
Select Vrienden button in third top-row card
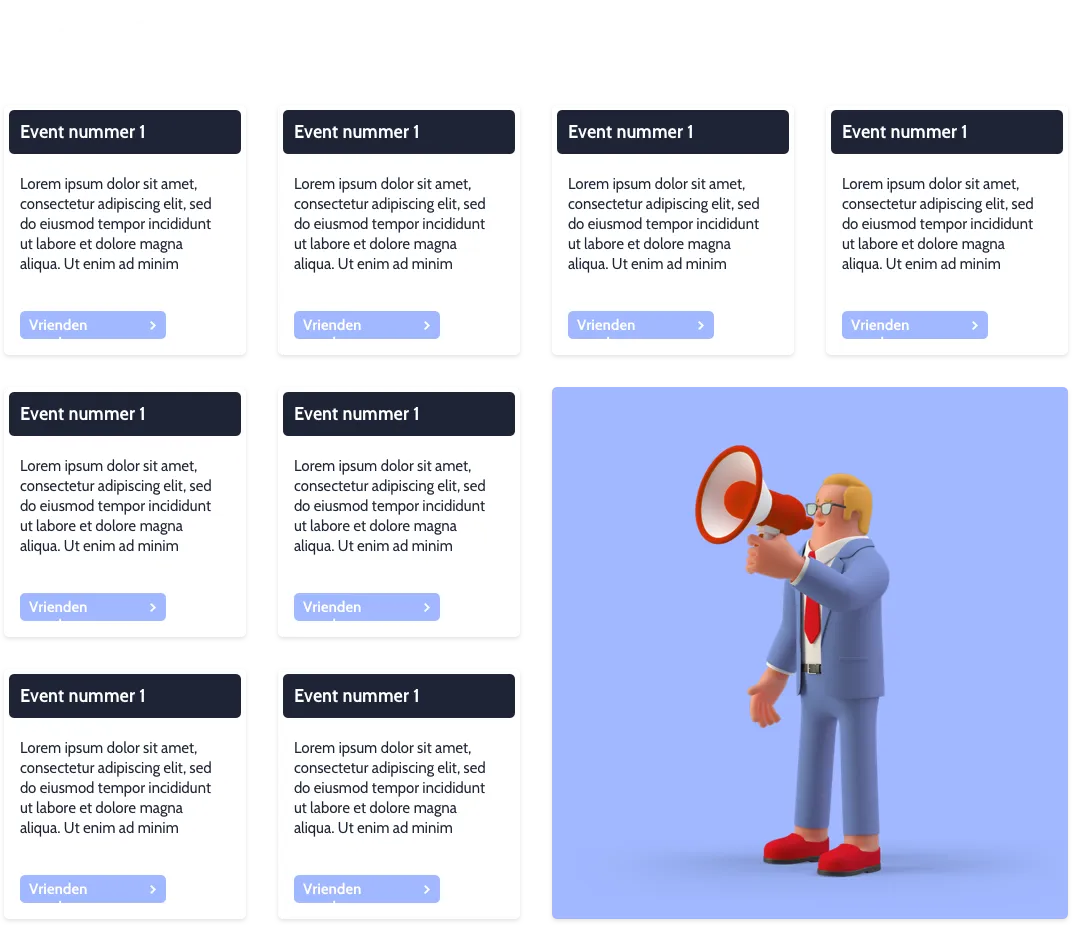click(641, 325)
